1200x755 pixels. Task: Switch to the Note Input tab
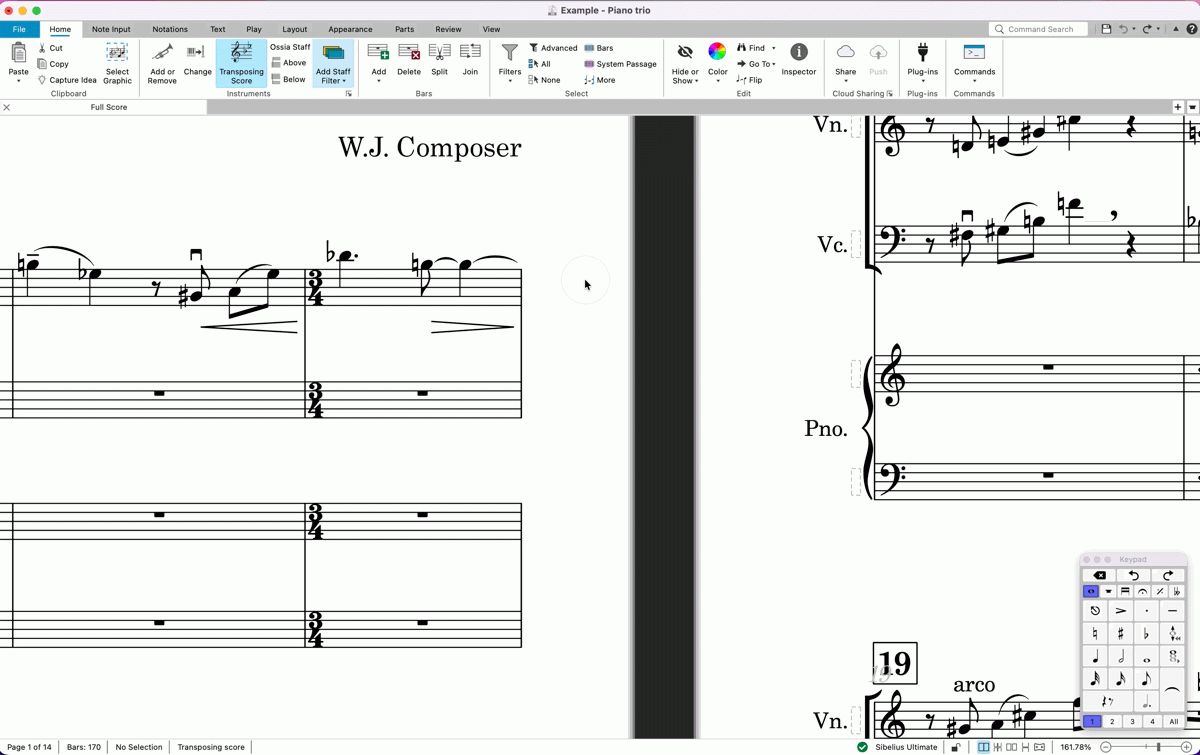click(x=111, y=29)
